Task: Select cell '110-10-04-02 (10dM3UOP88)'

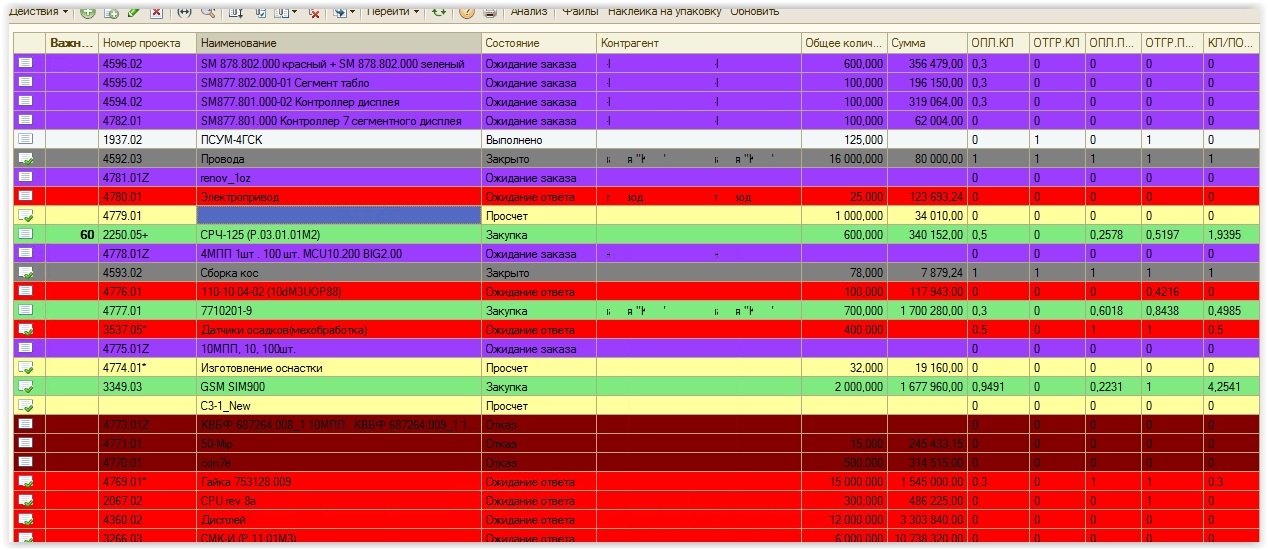Action: coord(338,291)
